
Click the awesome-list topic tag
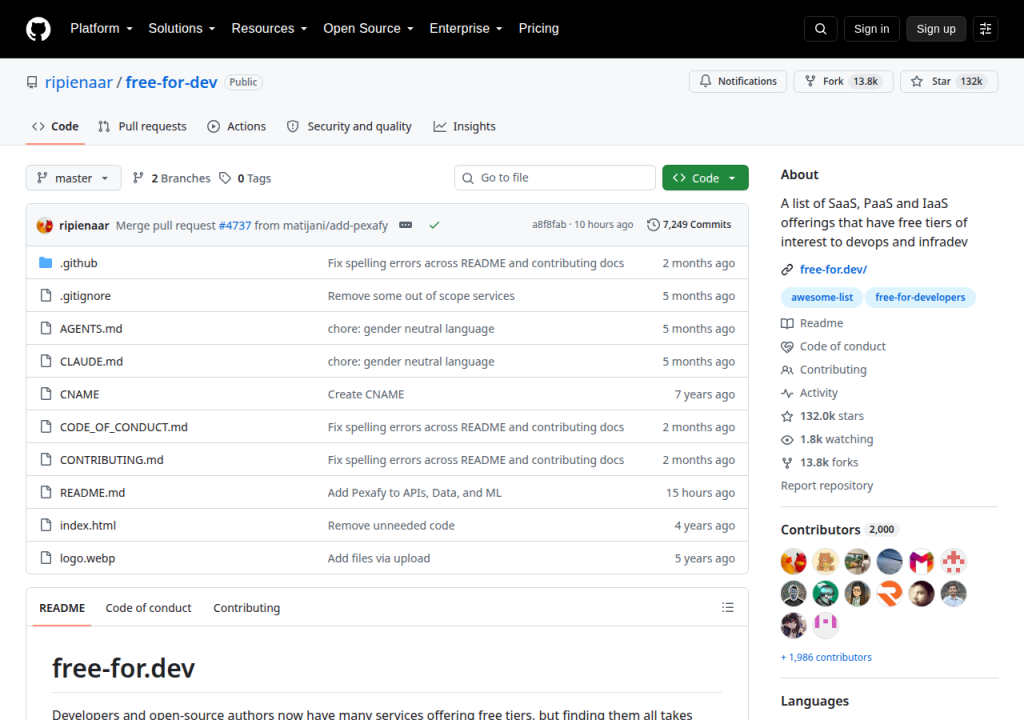(x=822, y=297)
